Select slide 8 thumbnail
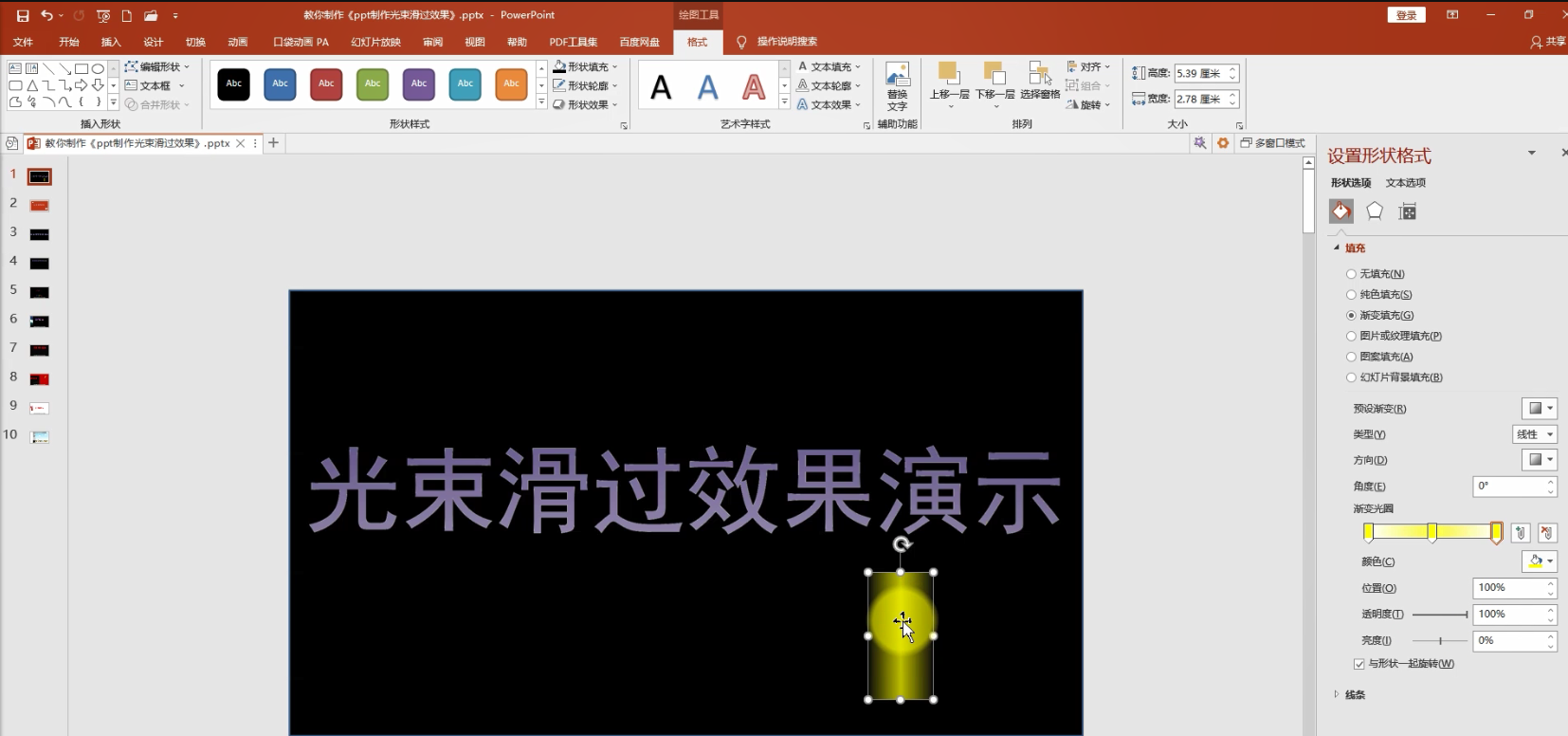Screen dimensions: 1568x736 click(39, 379)
